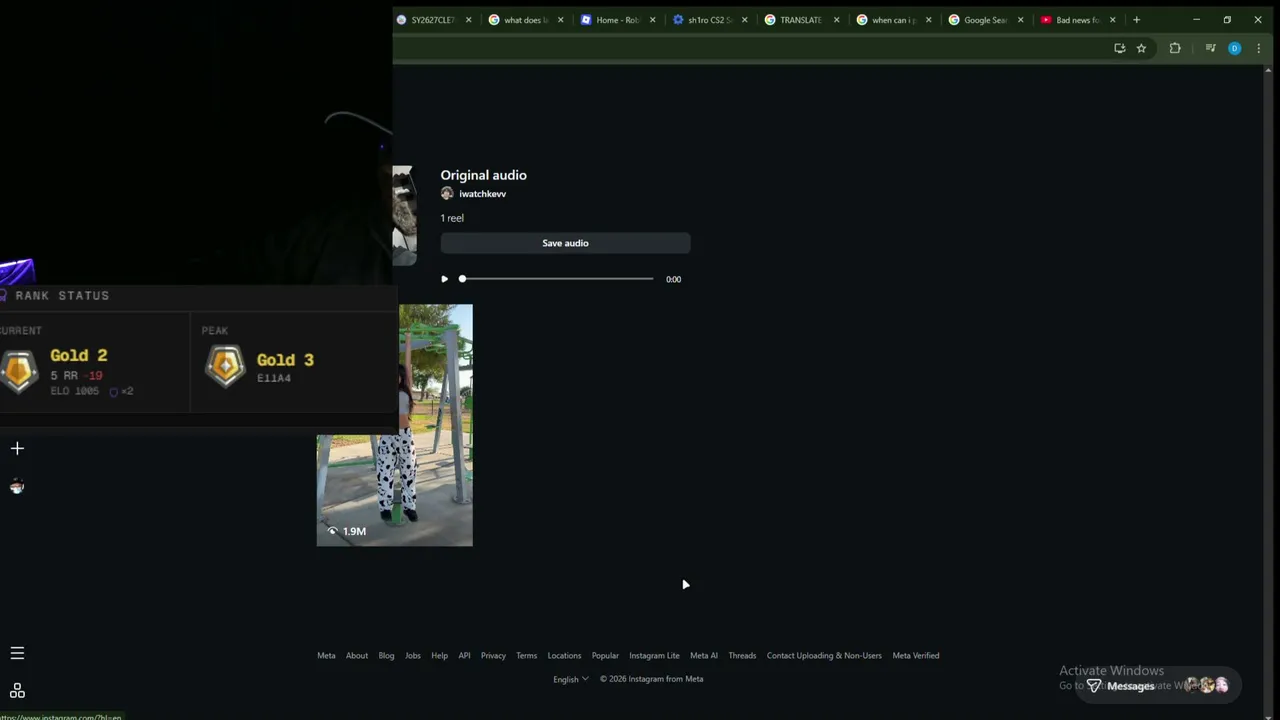Open the profile avatar in left sidebar
The height and width of the screenshot is (720, 1280).
(x=17, y=487)
